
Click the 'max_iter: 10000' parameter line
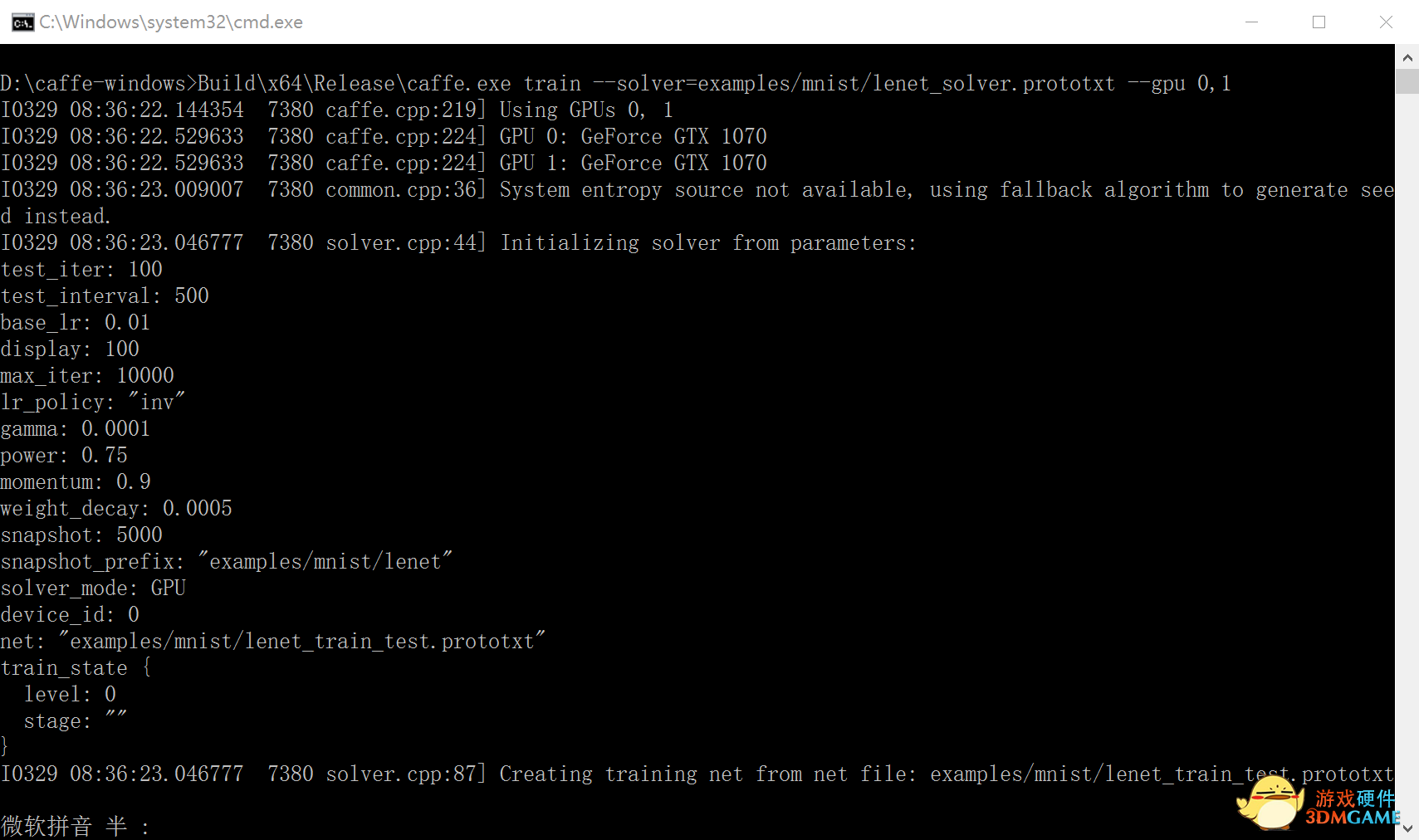click(x=87, y=376)
